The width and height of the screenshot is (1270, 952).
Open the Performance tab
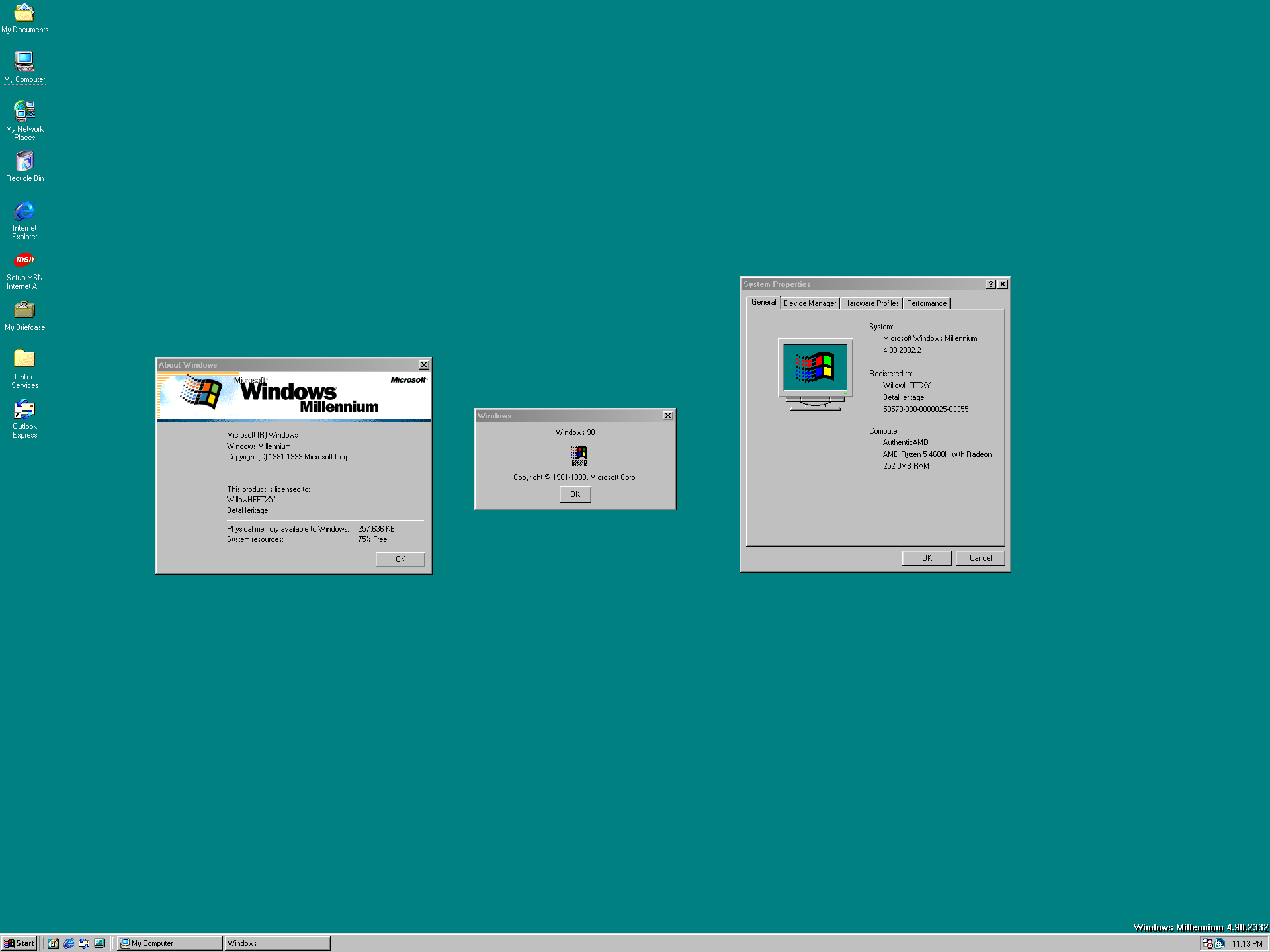(926, 303)
